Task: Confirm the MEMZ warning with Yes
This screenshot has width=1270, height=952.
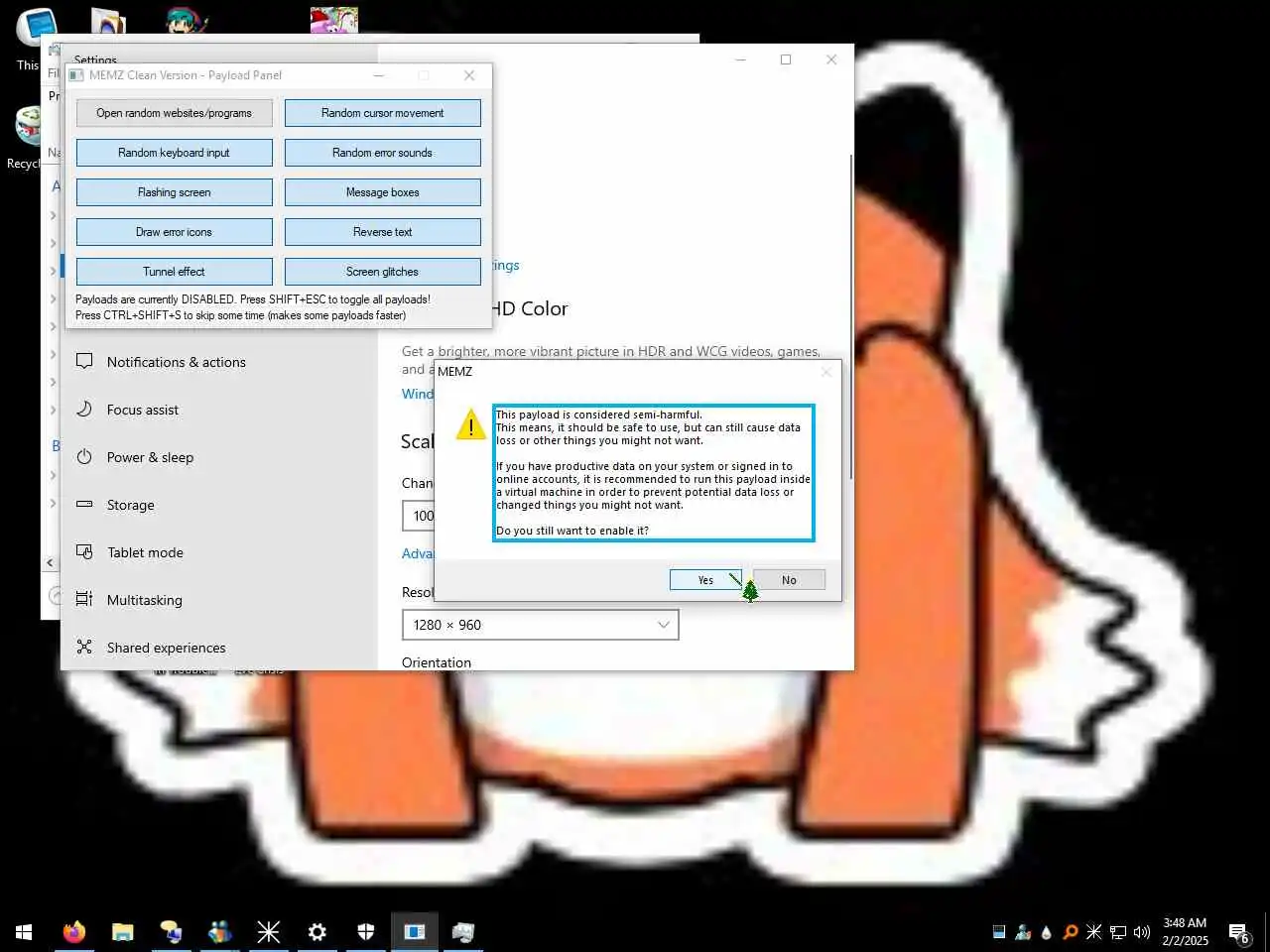Action: coord(705,580)
